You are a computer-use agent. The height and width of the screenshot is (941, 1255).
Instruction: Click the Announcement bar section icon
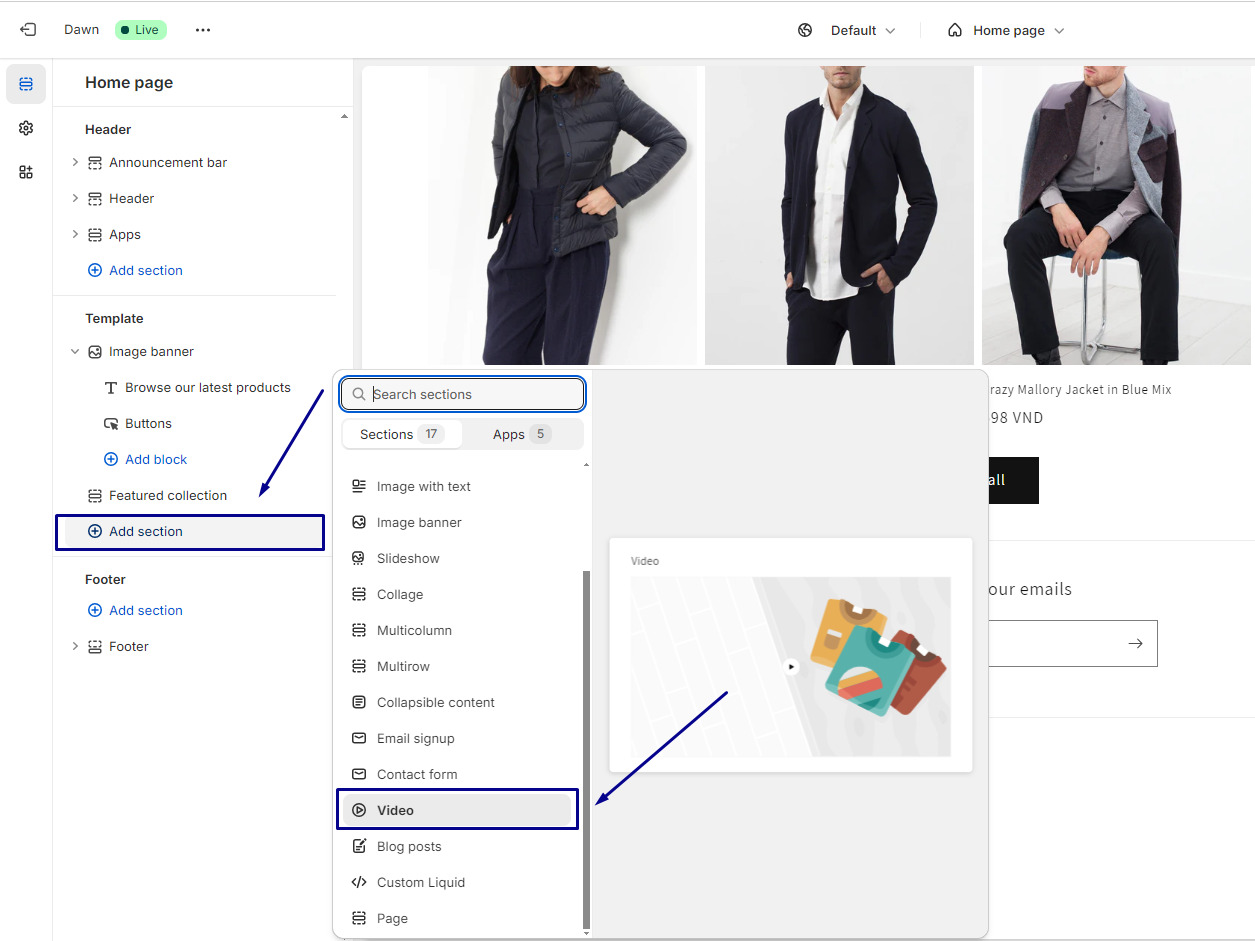coord(95,162)
